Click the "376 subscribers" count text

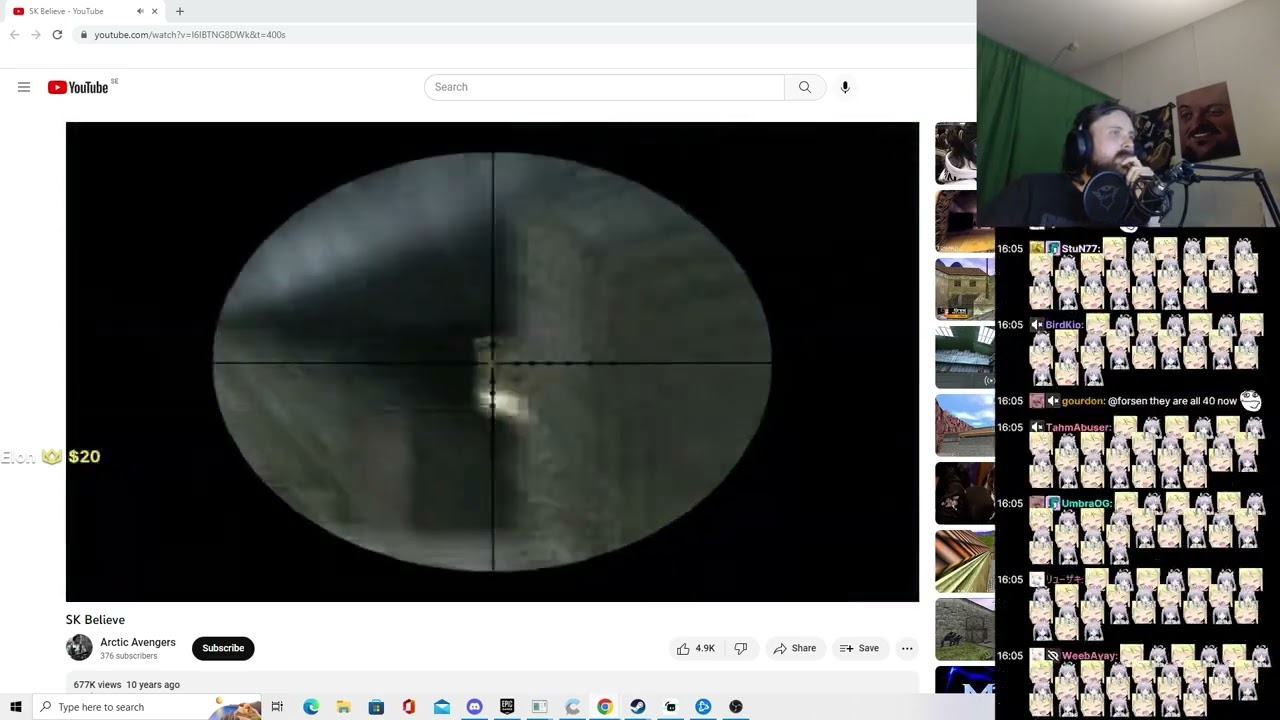pyautogui.click(x=129, y=656)
